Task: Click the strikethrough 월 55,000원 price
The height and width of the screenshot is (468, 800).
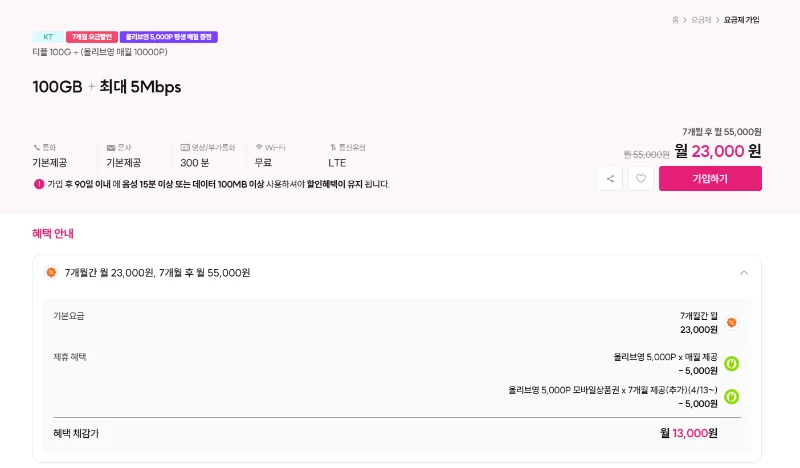Action: pyautogui.click(x=646, y=154)
